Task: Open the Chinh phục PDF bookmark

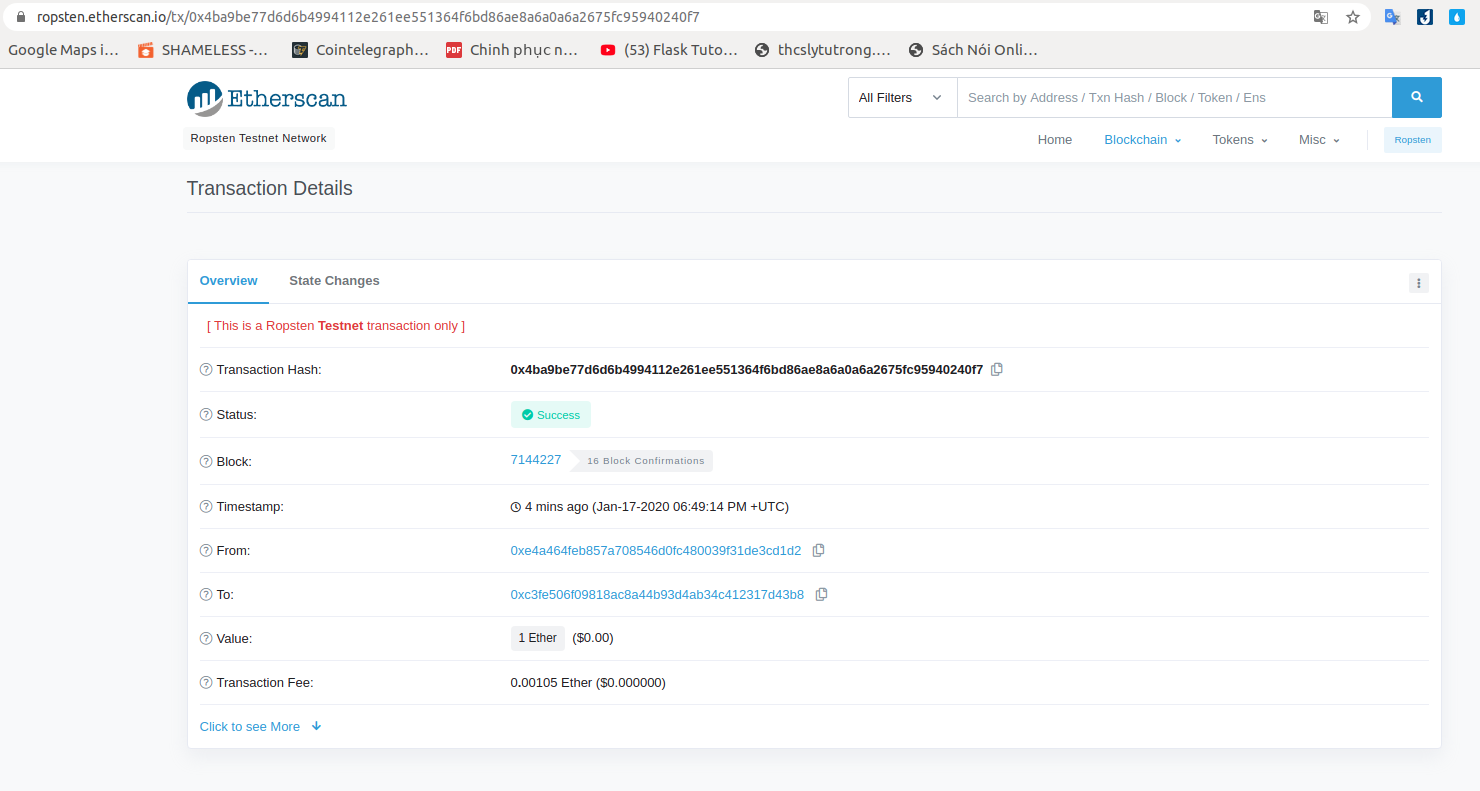Action: 513,50
